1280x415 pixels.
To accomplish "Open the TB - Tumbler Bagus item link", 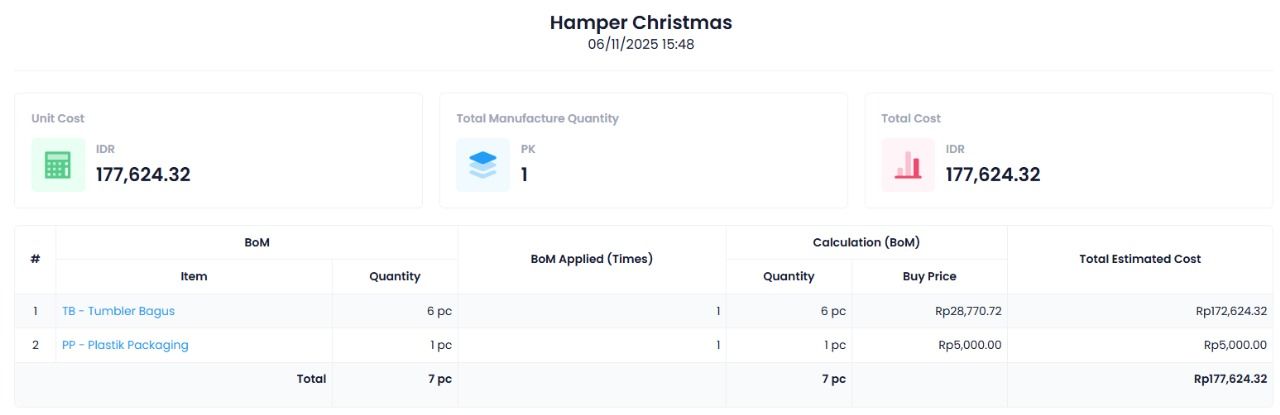I will pos(118,311).
